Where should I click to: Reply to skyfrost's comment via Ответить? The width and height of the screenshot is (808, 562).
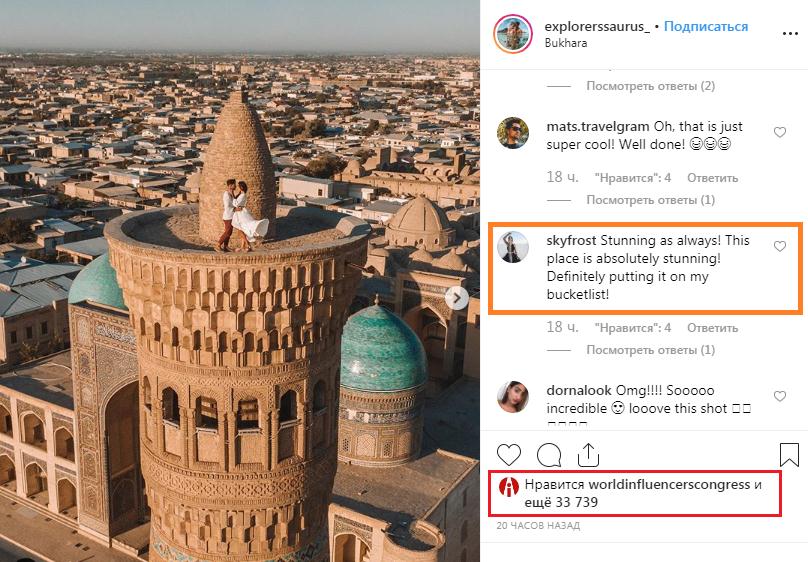point(712,328)
